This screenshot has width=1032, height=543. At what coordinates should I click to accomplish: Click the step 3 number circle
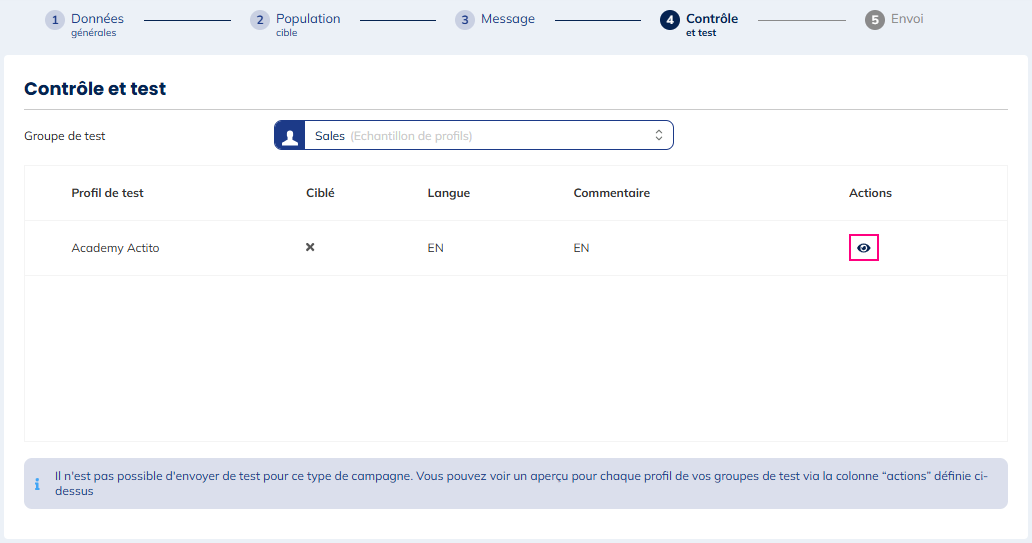[x=465, y=20]
